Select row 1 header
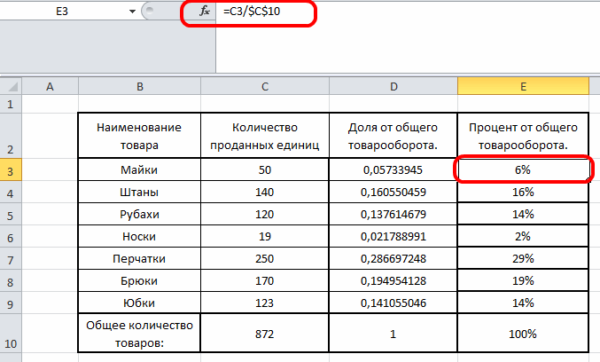The width and height of the screenshot is (600, 362). pos(11,104)
